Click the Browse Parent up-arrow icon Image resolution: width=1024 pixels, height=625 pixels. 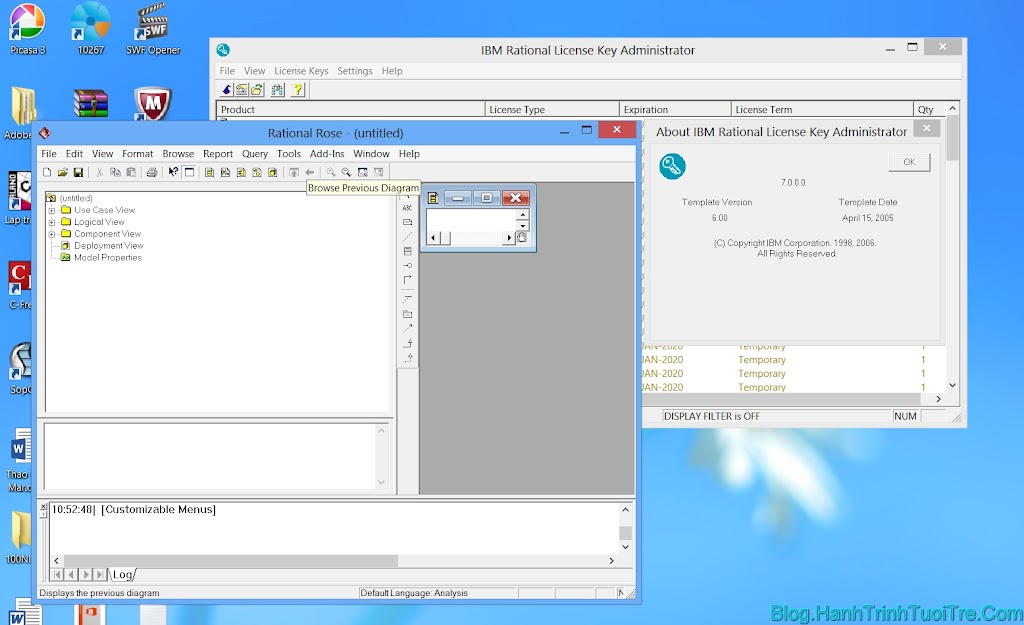(294, 172)
